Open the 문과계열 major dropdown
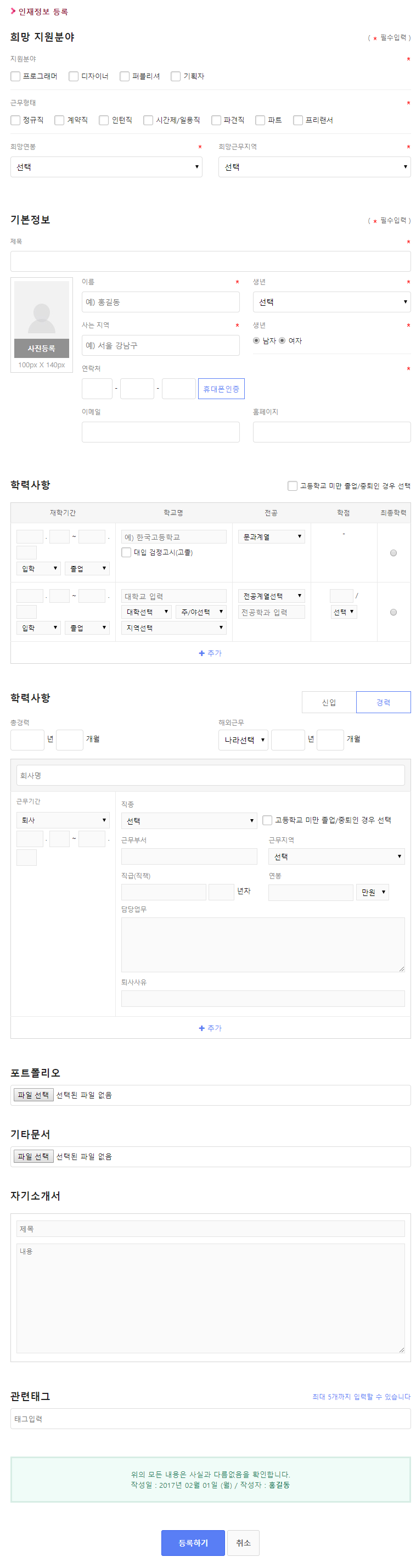 [x=271, y=536]
